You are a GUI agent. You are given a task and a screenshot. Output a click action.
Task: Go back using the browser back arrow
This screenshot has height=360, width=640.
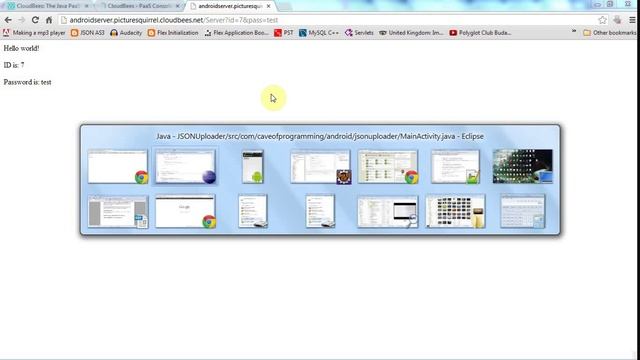pos(8,20)
